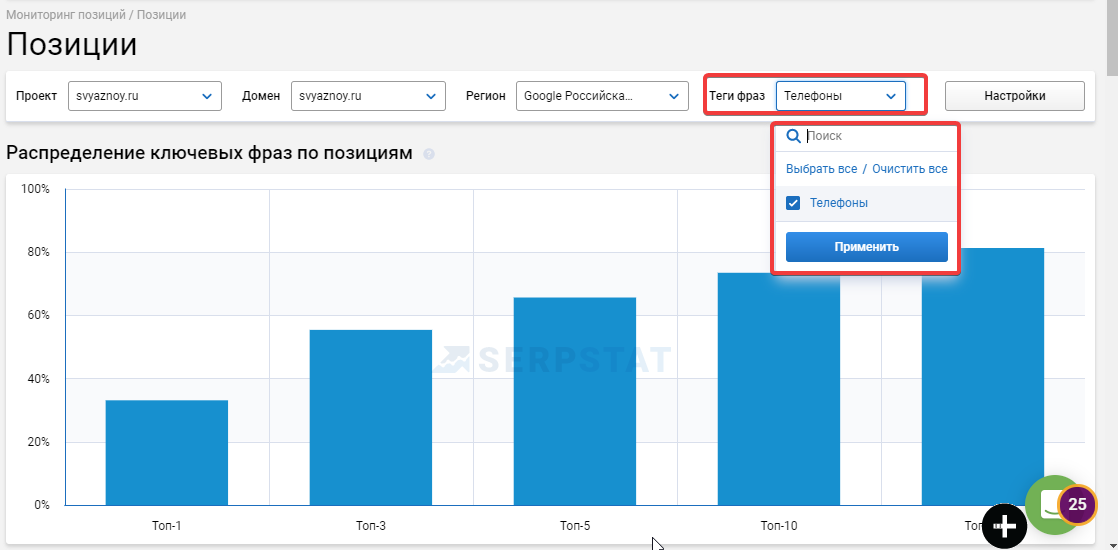Click the 80% y-axis label

[39, 253]
